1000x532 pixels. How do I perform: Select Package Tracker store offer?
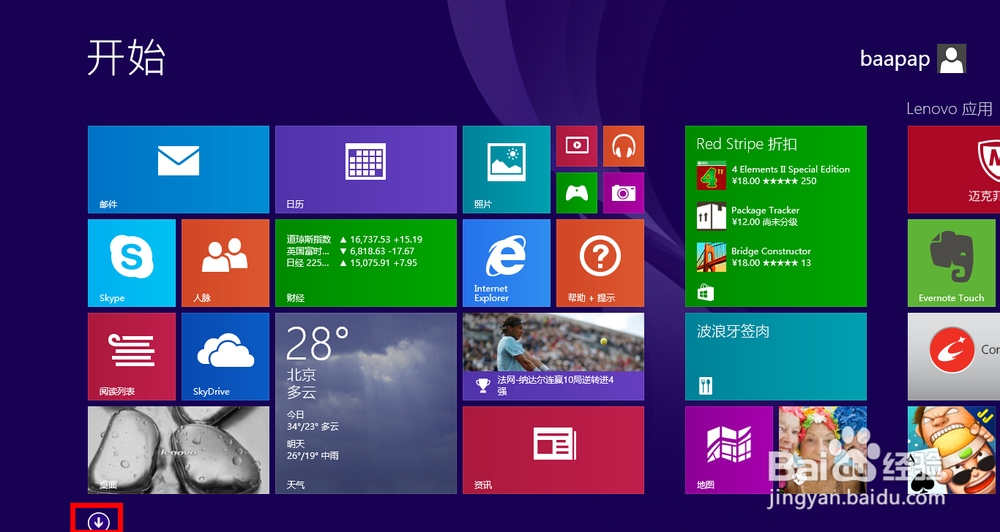click(747, 216)
